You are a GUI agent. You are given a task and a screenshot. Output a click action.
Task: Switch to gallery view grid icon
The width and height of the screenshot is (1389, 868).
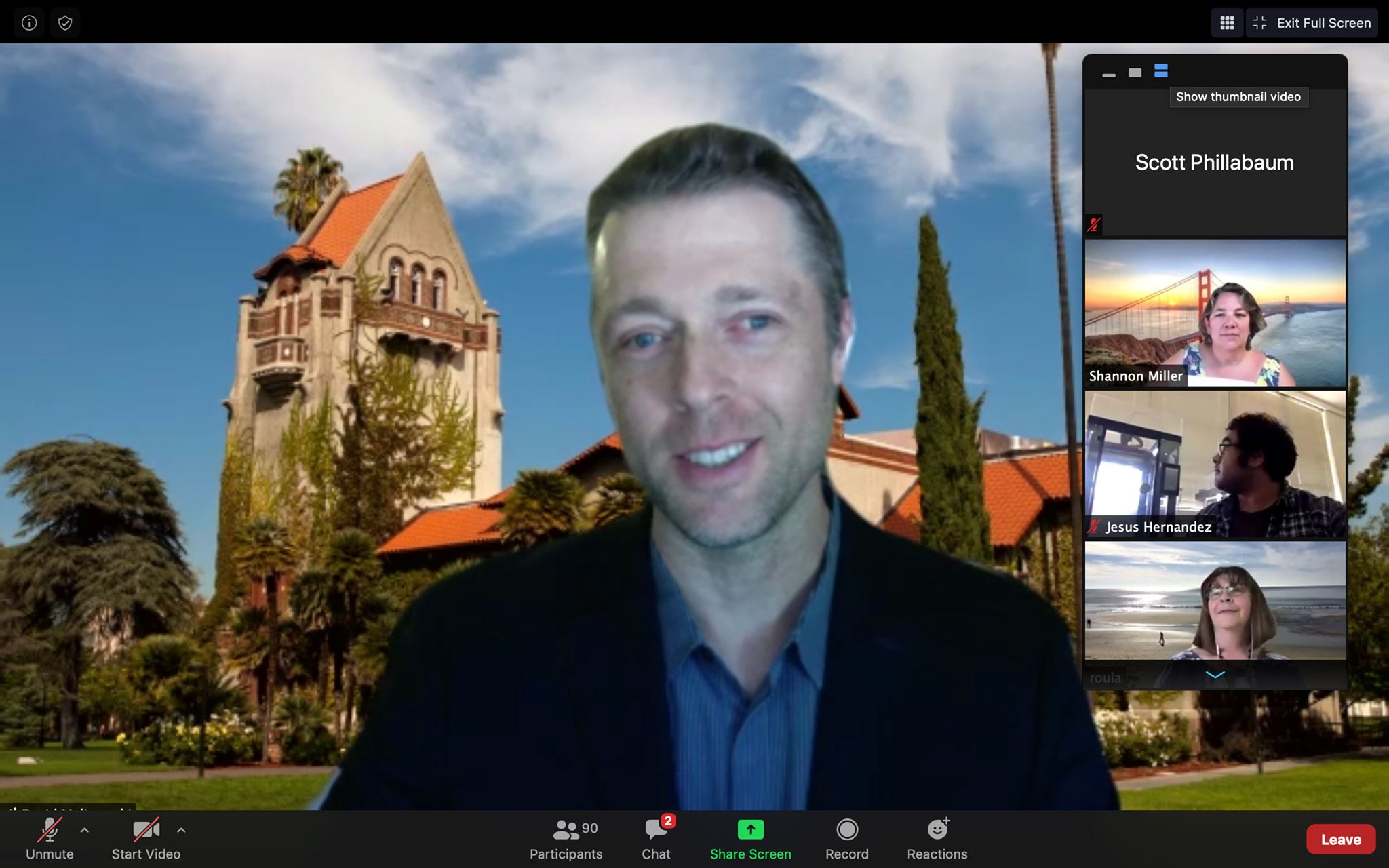tap(1227, 23)
